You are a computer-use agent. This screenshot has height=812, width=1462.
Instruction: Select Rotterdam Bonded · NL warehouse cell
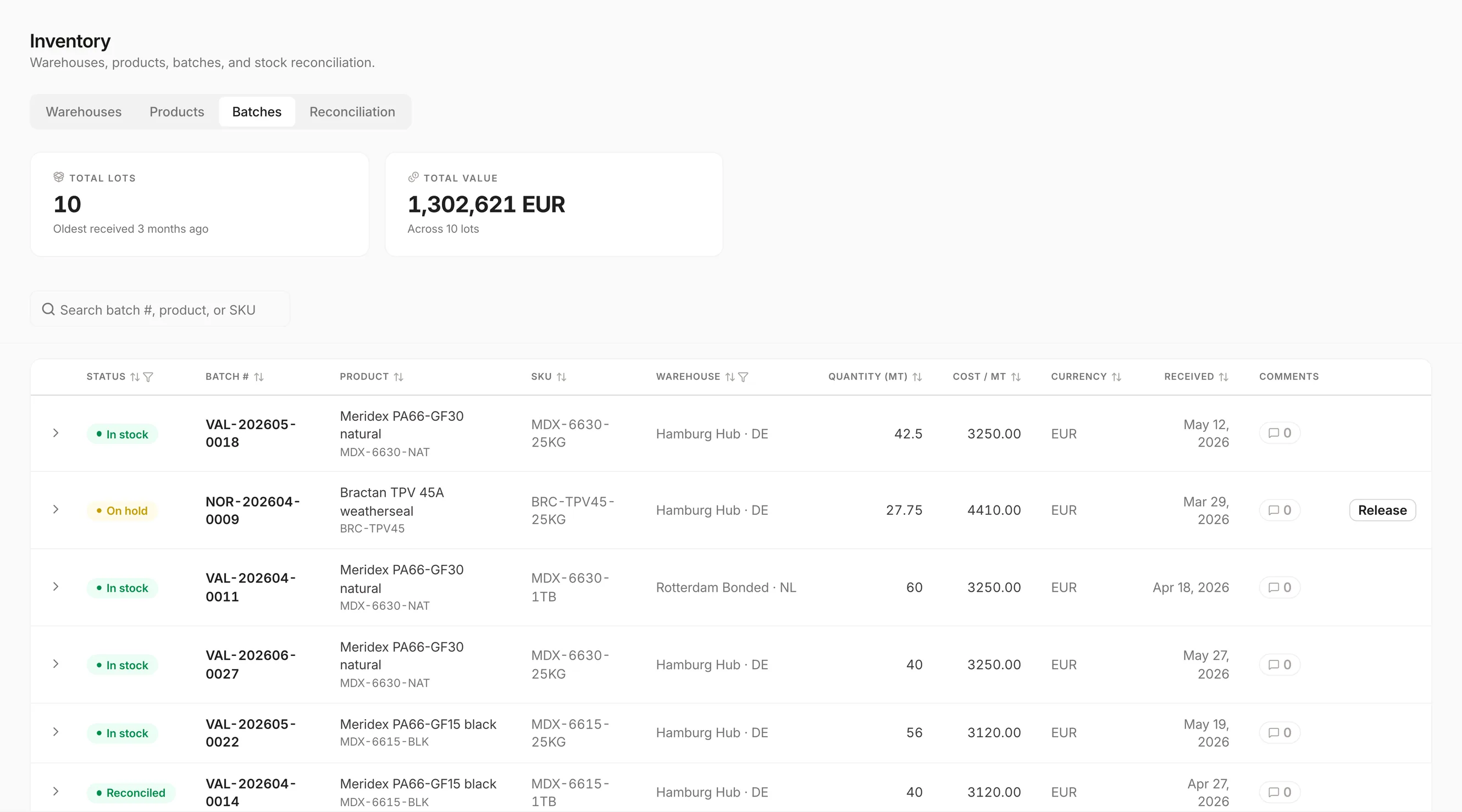726,587
